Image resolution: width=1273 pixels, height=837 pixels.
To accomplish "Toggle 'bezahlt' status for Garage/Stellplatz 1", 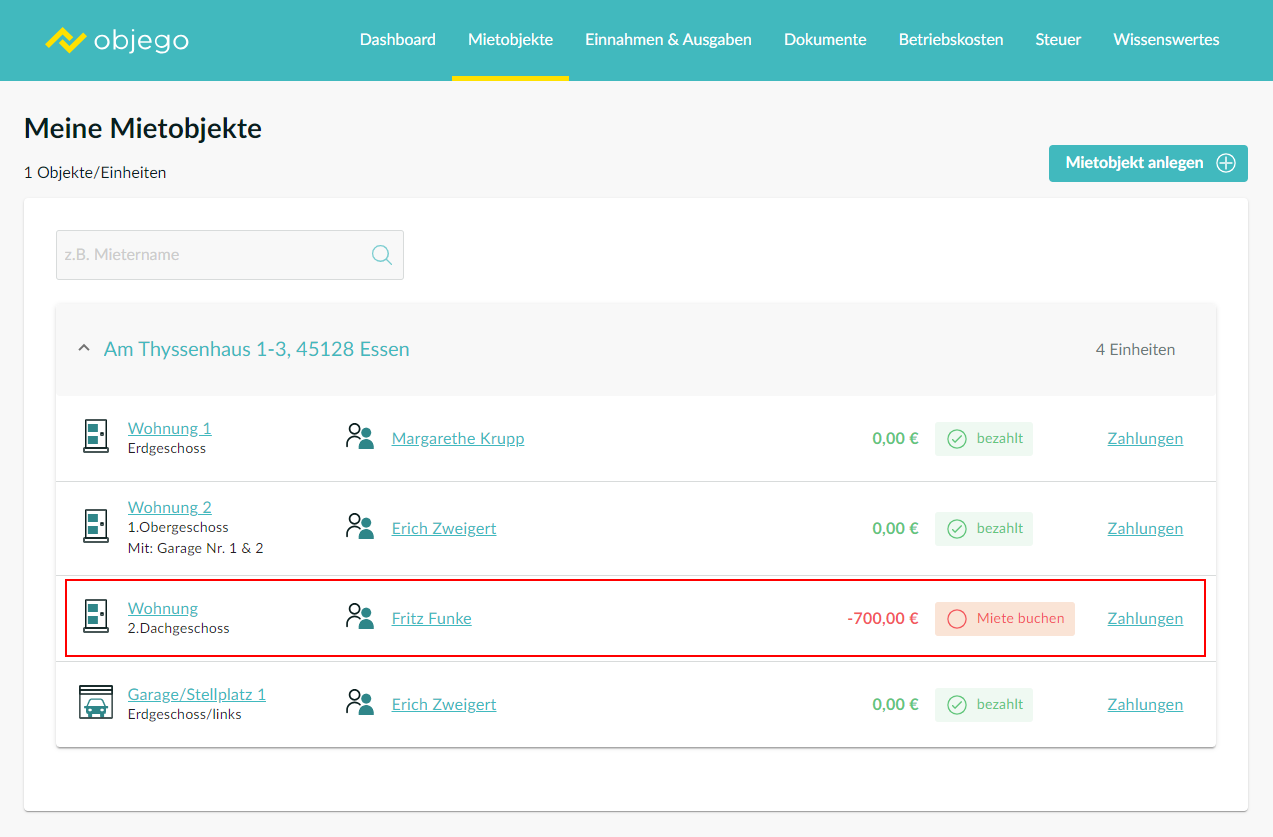I will click(x=983, y=705).
